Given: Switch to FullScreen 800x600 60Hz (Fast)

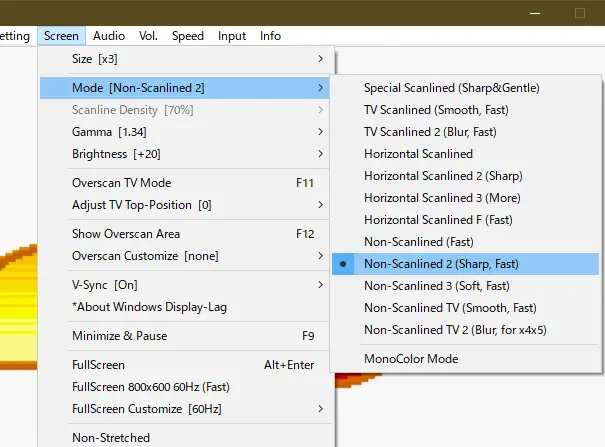Looking at the screenshot, I should (x=150, y=387).
